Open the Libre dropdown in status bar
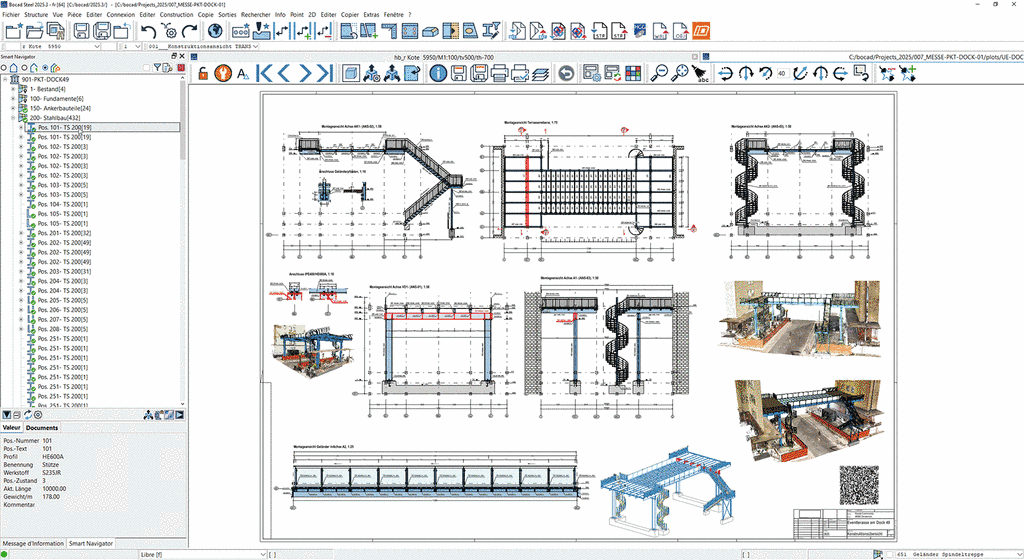This screenshot has width=1024, height=560. click(x=263, y=554)
